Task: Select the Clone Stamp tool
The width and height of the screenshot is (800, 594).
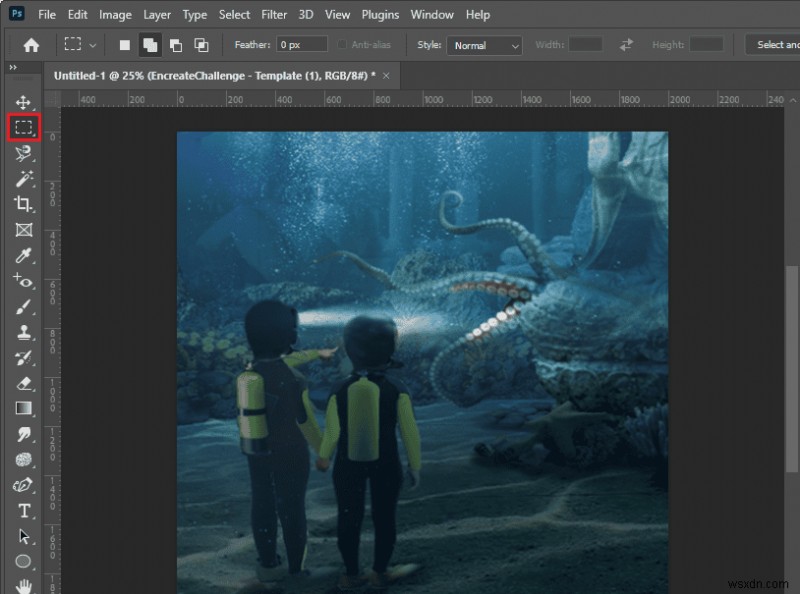Action: click(x=23, y=332)
